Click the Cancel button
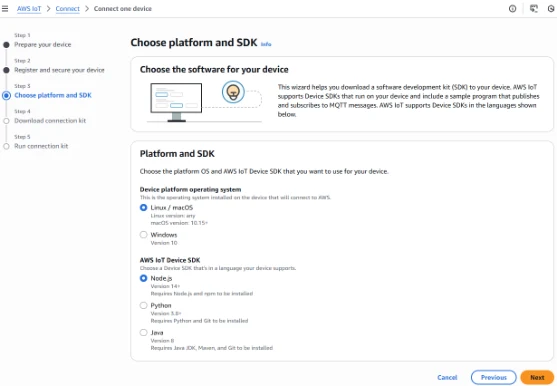This screenshot has width=557, height=386. (x=447, y=377)
